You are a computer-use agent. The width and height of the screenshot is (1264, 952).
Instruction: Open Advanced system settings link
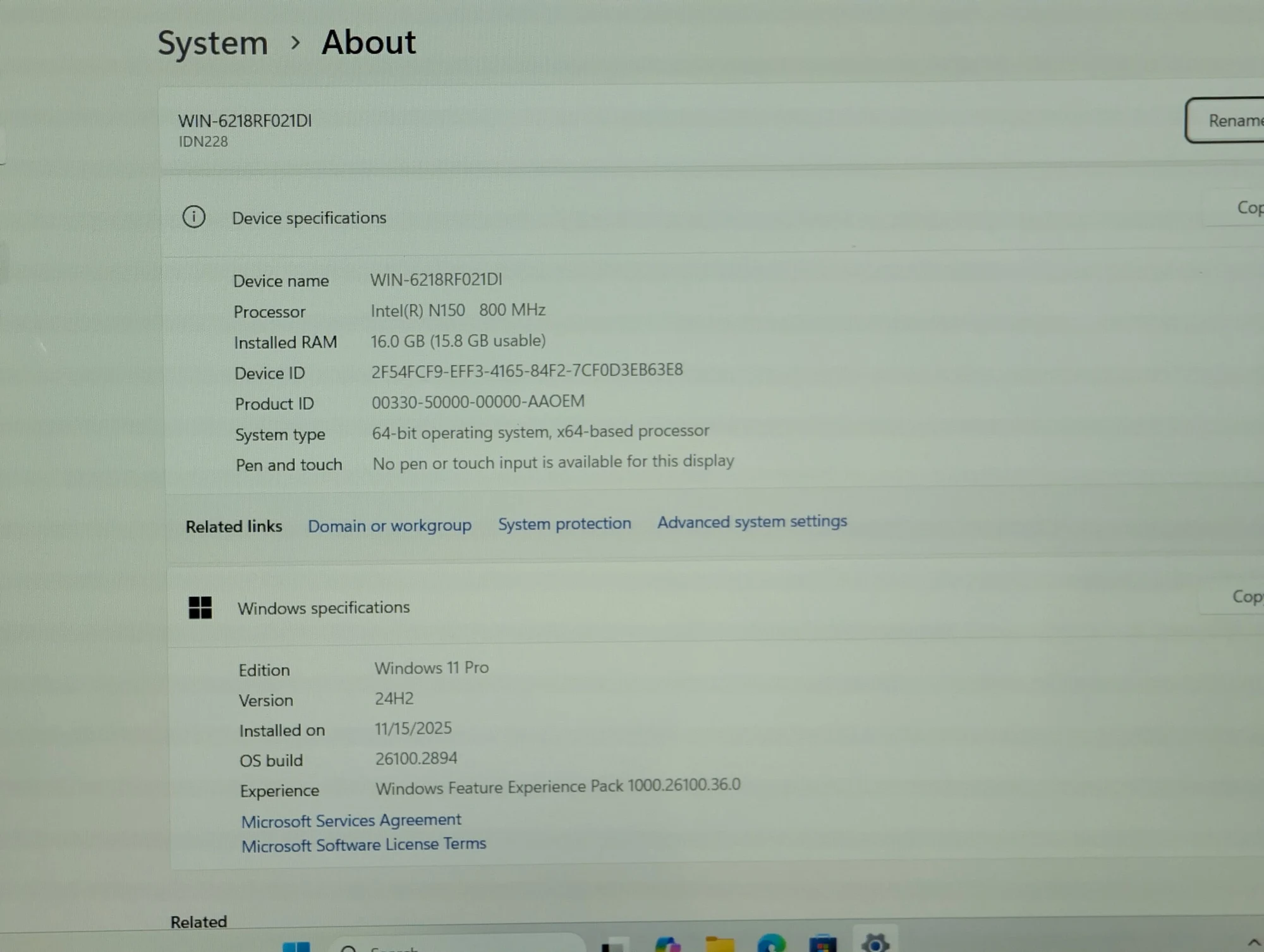[752, 522]
